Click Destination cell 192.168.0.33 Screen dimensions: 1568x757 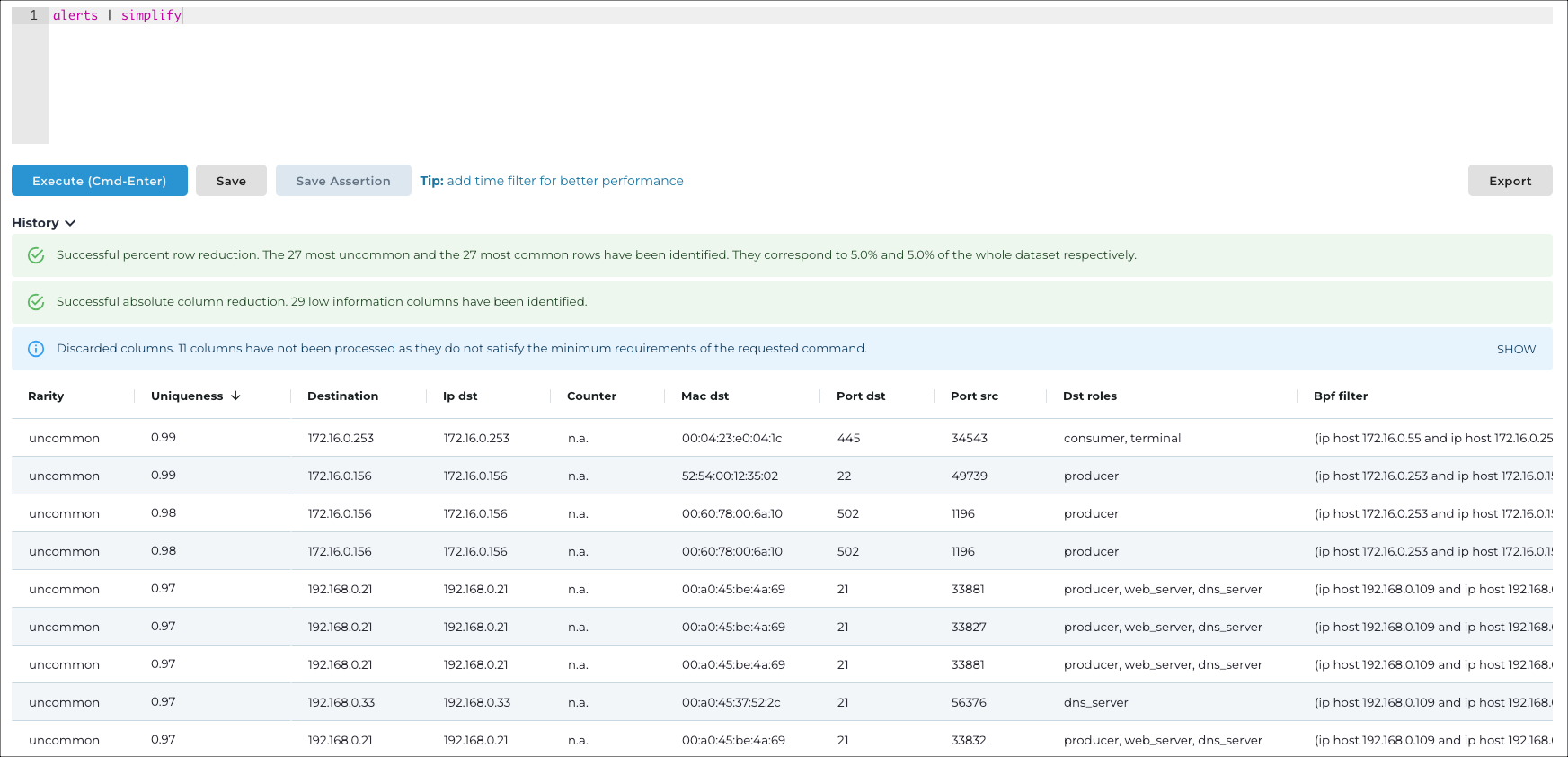point(341,702)
